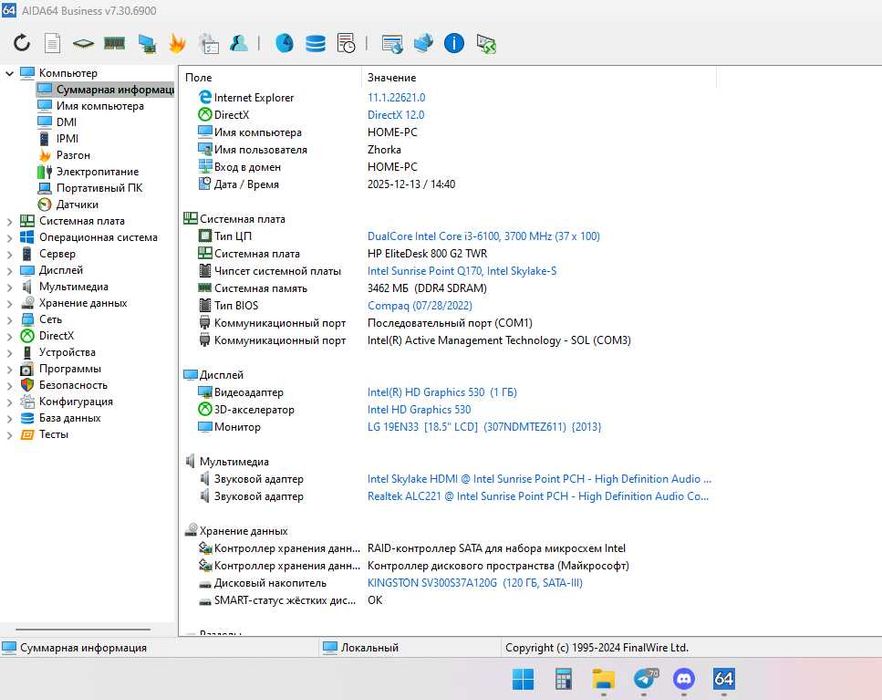
Task: Open the checklist settings toolbar icon
Action: click(209, 43)
